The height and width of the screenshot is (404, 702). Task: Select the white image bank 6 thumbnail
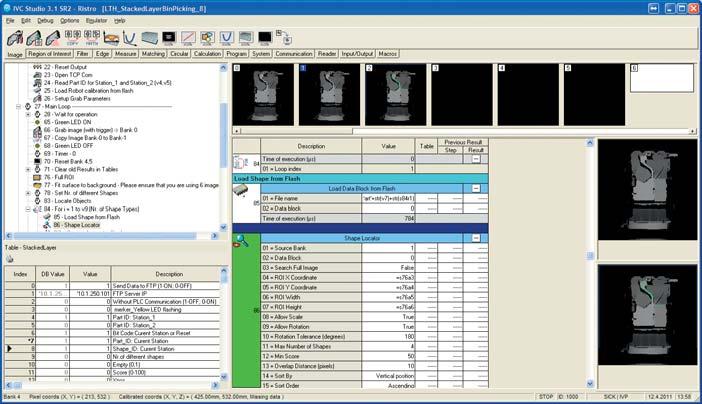(662, 78)
